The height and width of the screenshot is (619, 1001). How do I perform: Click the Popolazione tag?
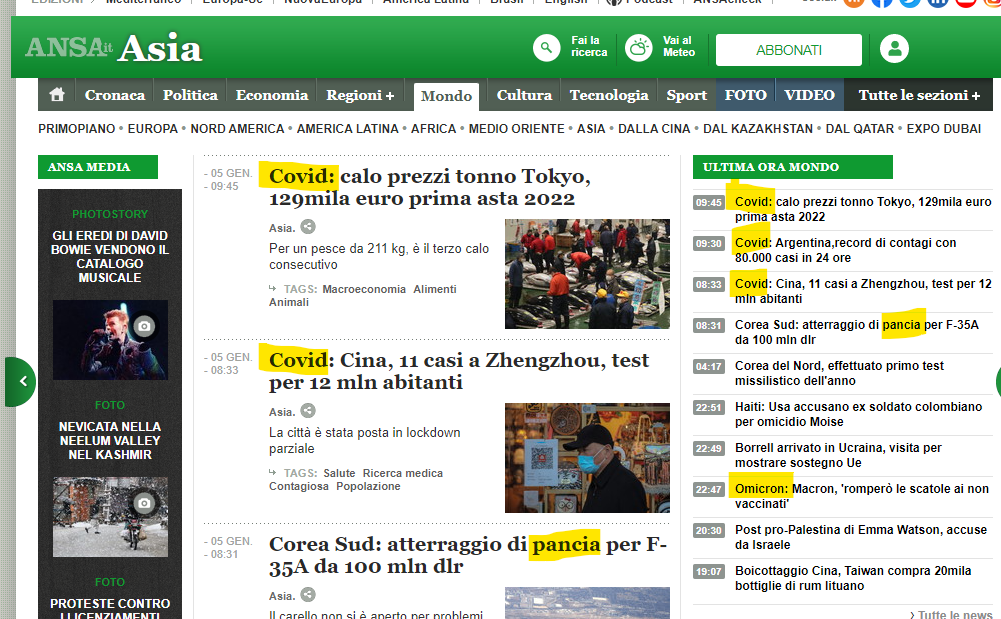click(x=368, y=486)
